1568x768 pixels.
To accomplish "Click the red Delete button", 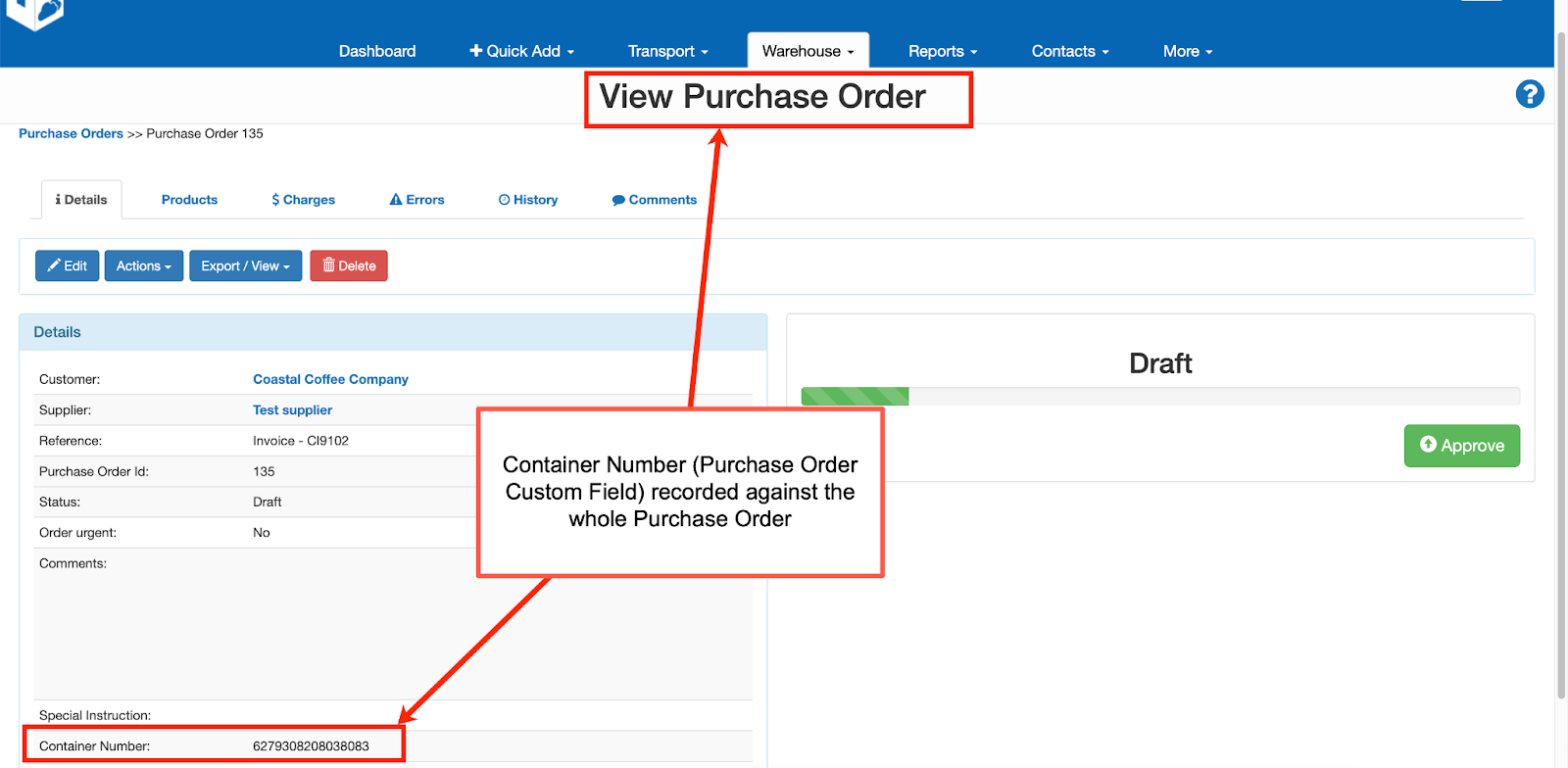I will pos(349,265).
